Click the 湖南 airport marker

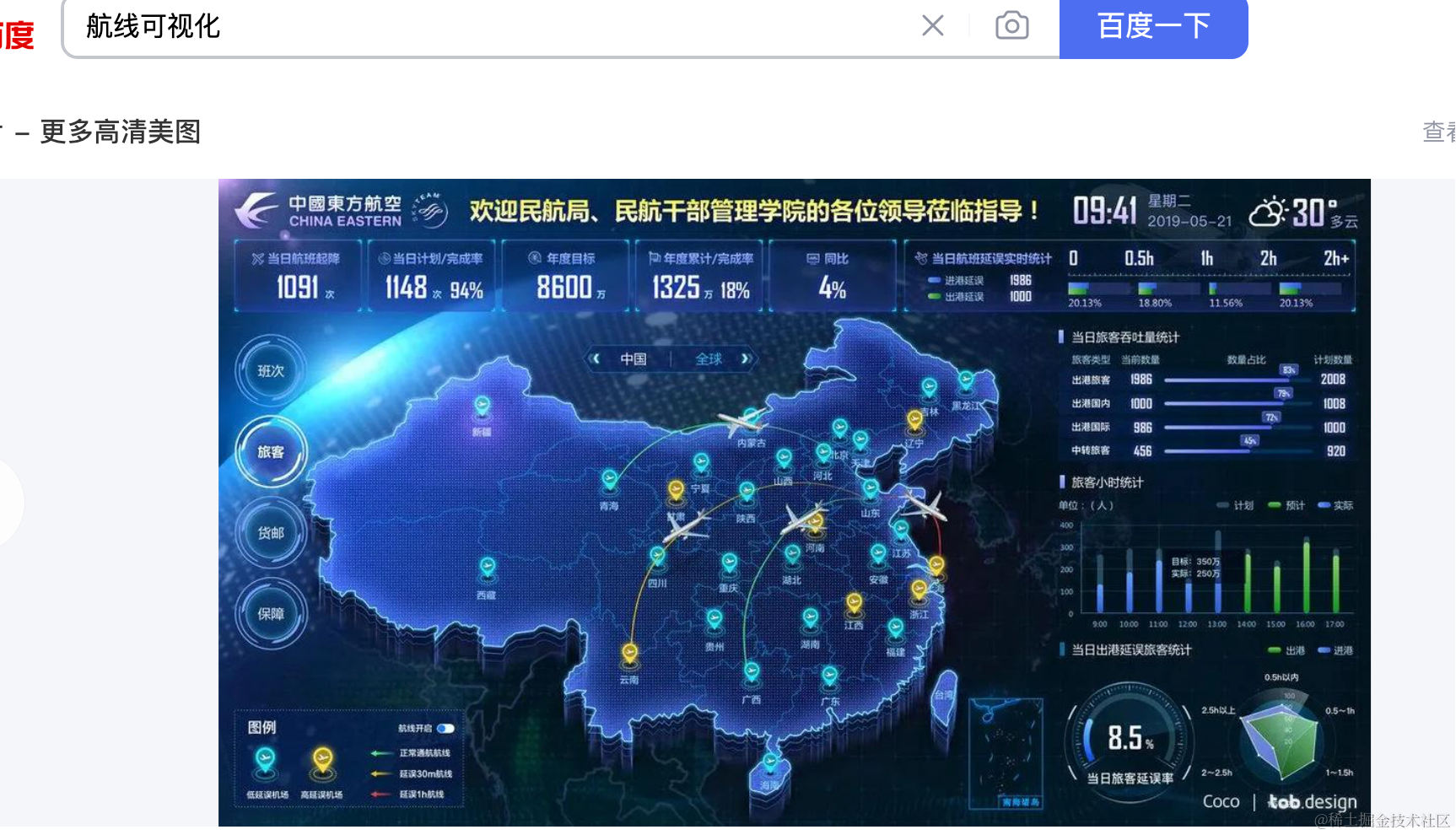click(x=810, y=619)
